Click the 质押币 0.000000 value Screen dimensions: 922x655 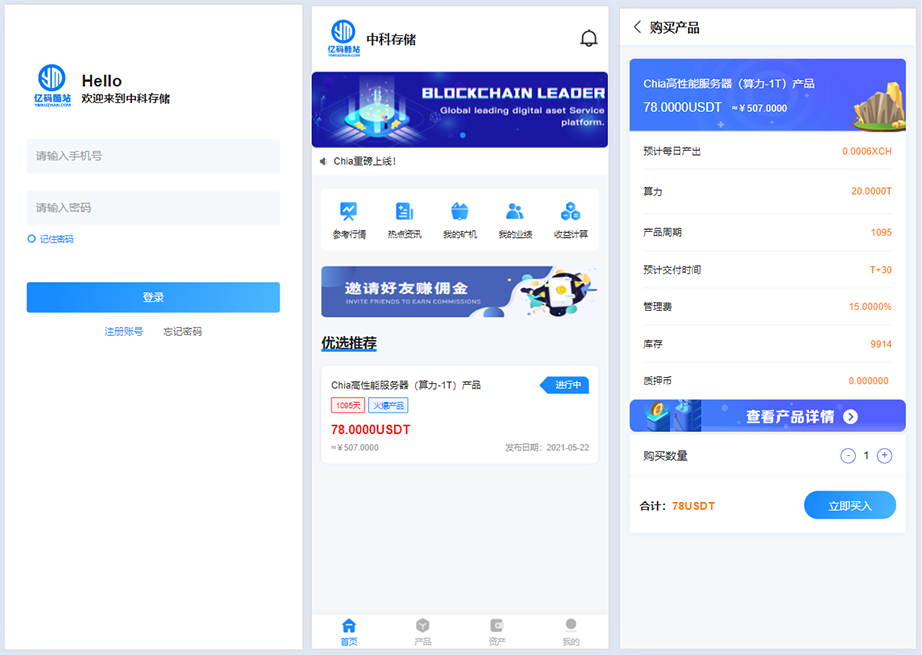(x=868, y=381)
